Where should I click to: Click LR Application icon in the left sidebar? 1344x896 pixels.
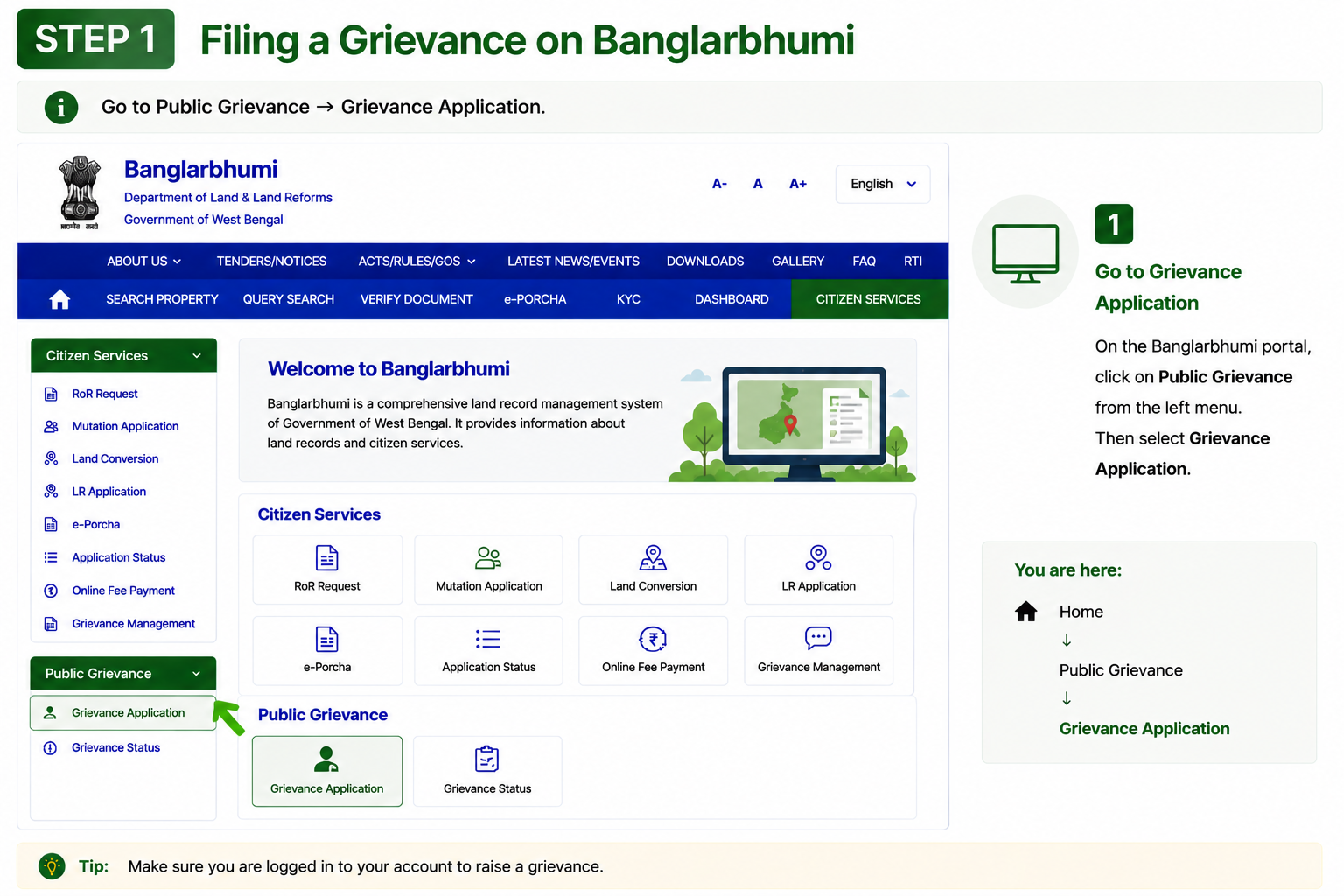click(51, 492)
